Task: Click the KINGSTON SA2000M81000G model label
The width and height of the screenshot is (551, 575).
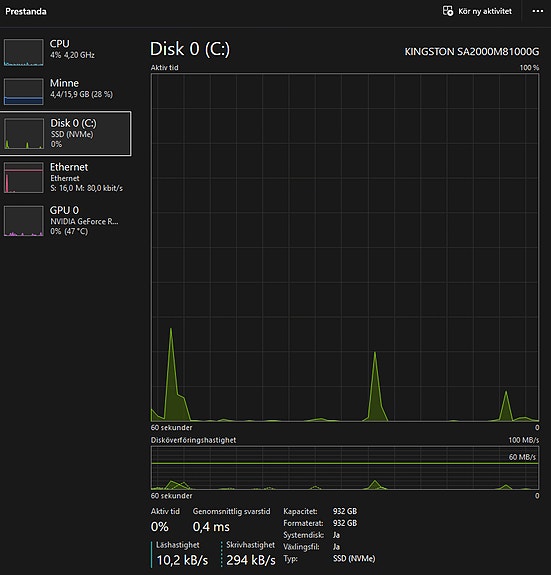Action: pyautogui.click(x=471, y=52)
